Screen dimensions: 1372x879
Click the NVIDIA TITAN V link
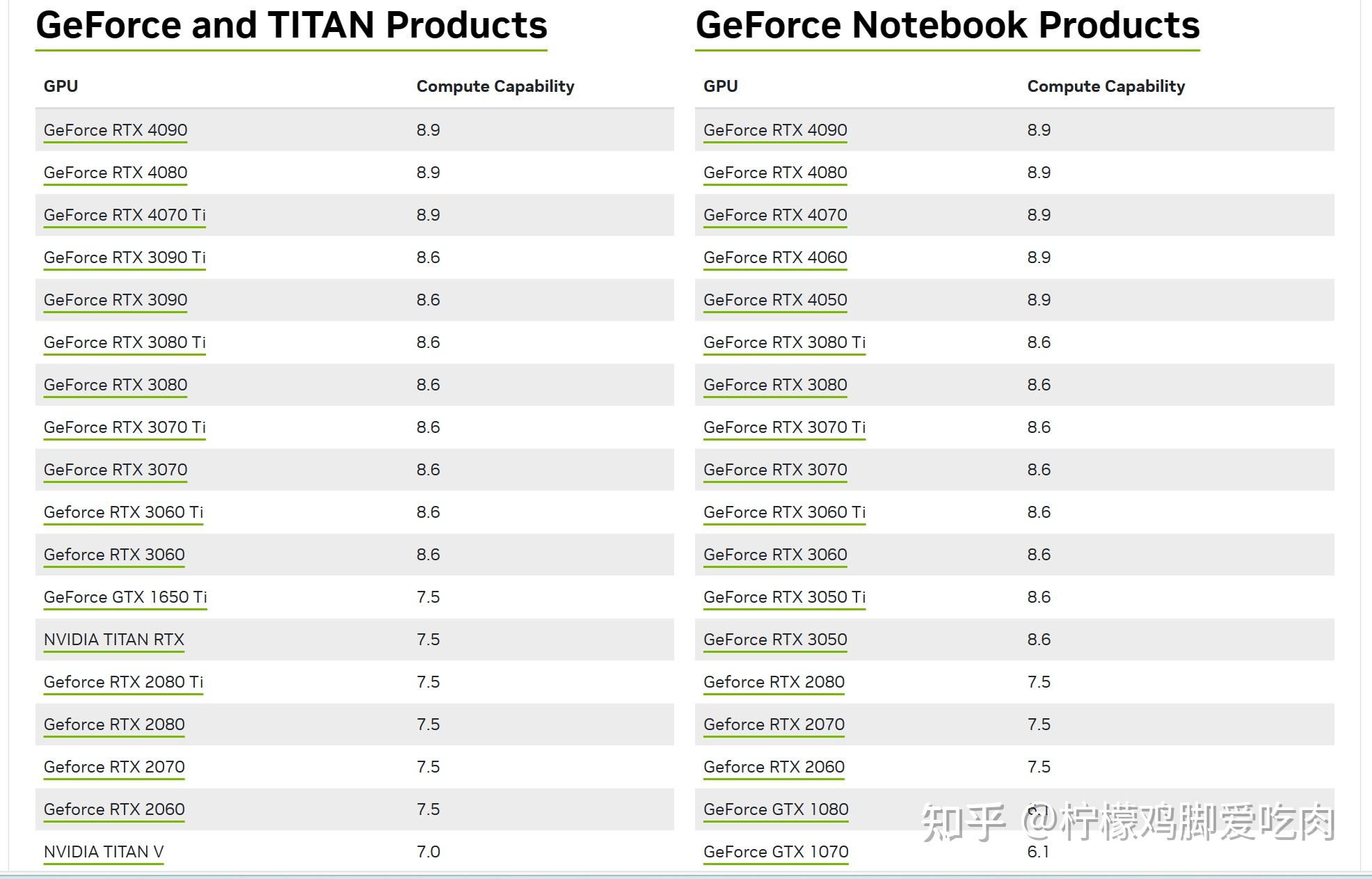(104, 852)
